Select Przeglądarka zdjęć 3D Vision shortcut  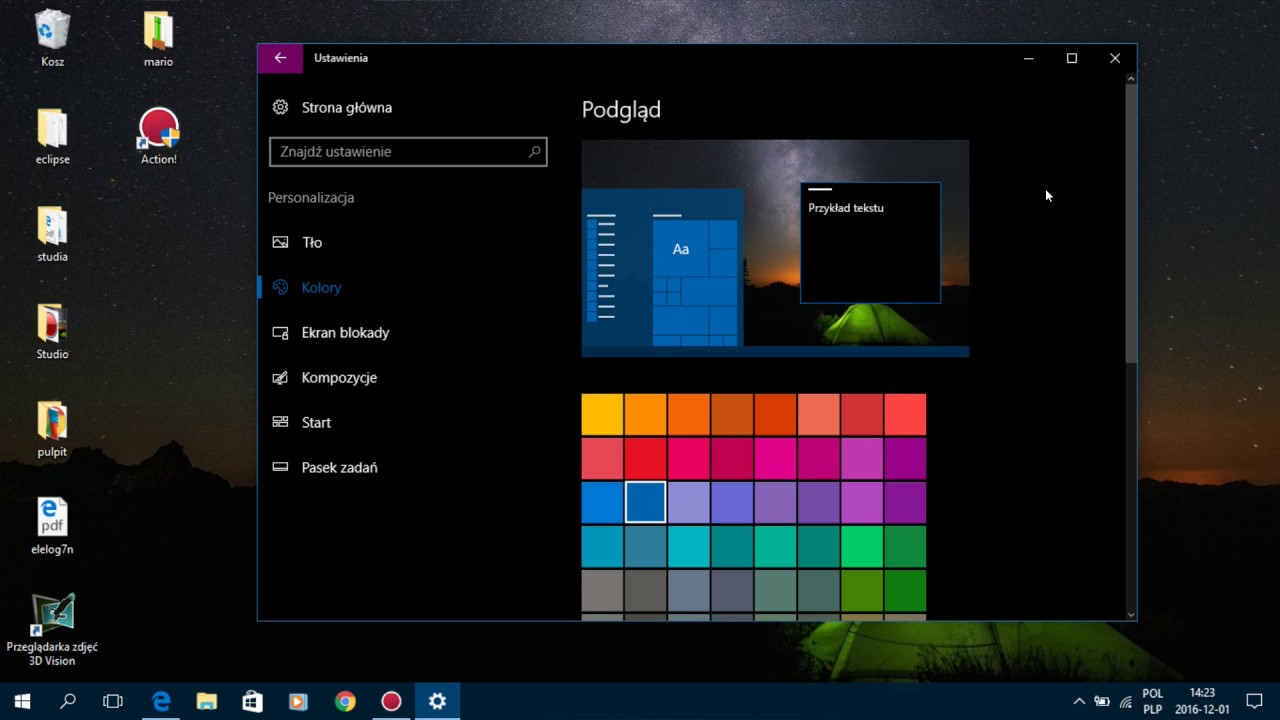tap(52, 630)
